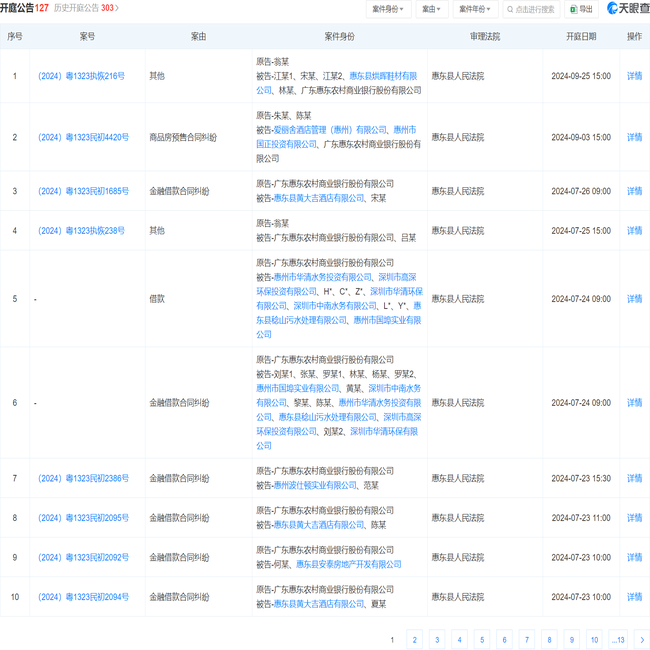650x650 pixels.
Task: Click 商品房预售合同纠纷 cell in row 2
Action: (x=183, y=137)
